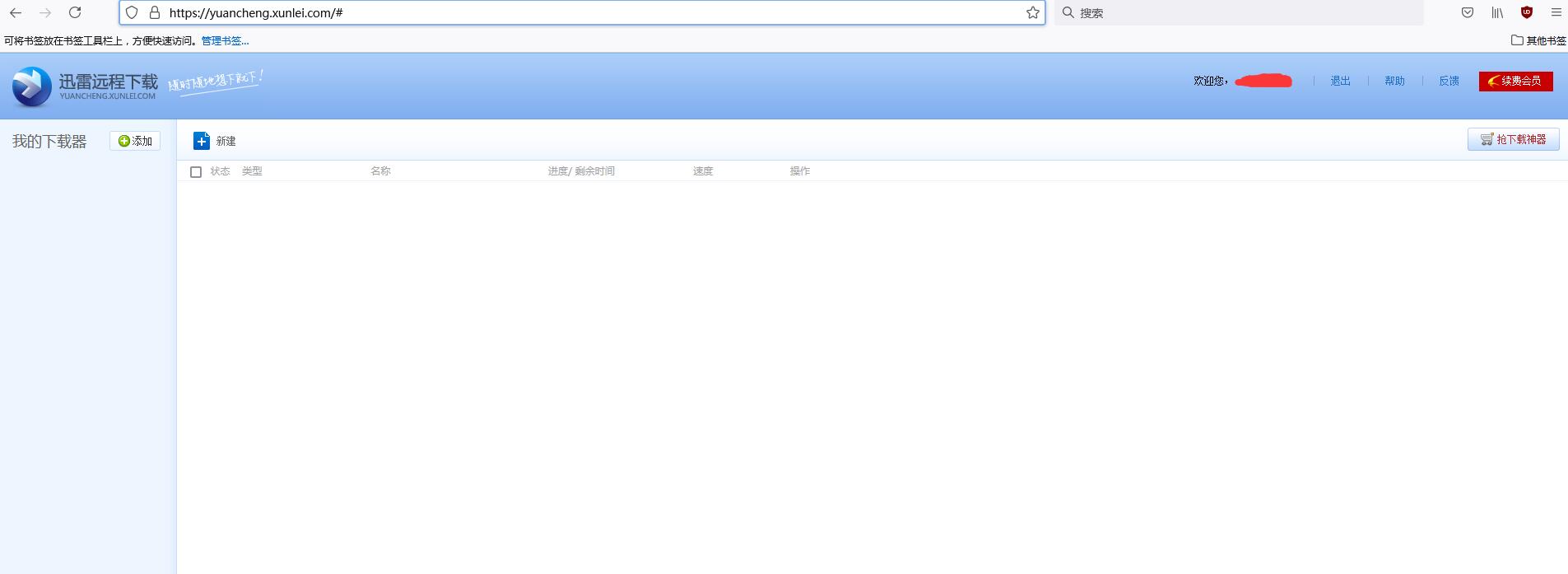Viewport: 1568px width, 574px height.
Task: Open the 反馈 feedback link
Action: point(1449,81)
